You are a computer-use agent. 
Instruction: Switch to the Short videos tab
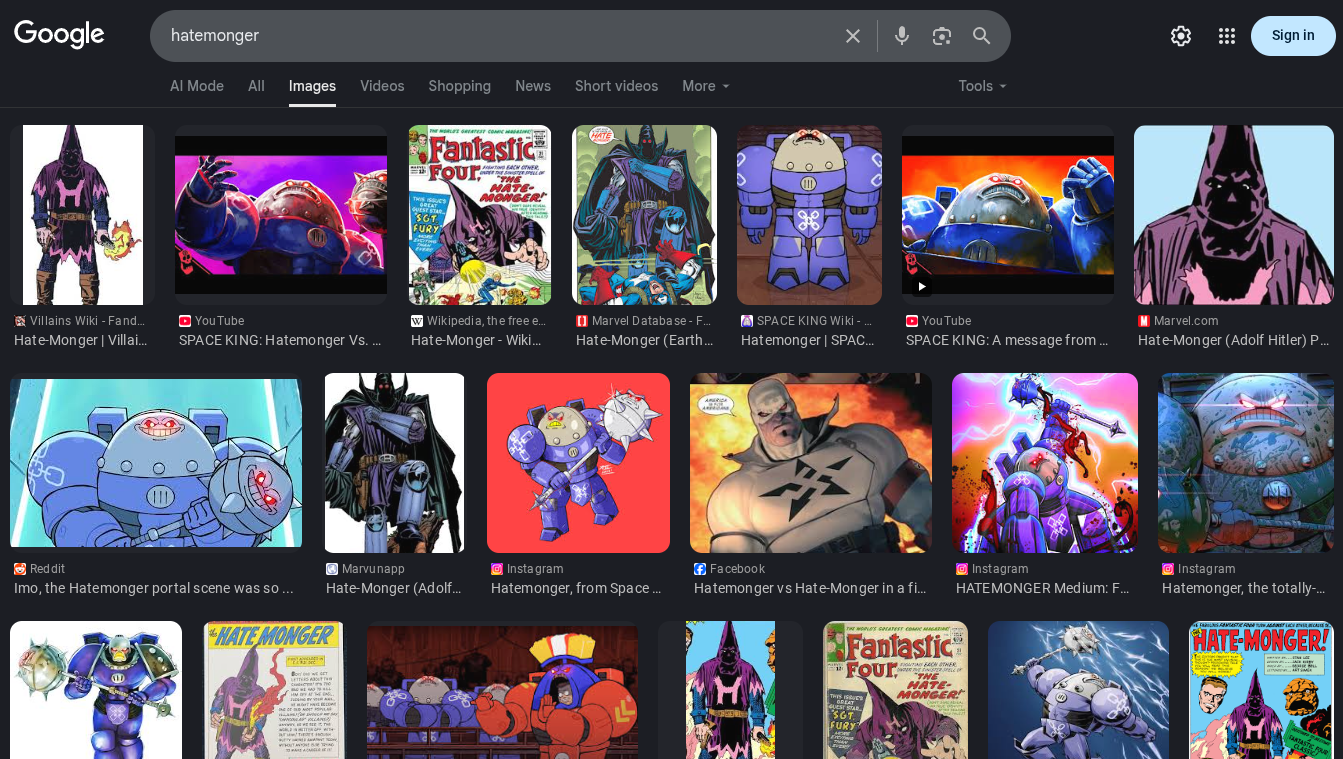coord(616,86)
